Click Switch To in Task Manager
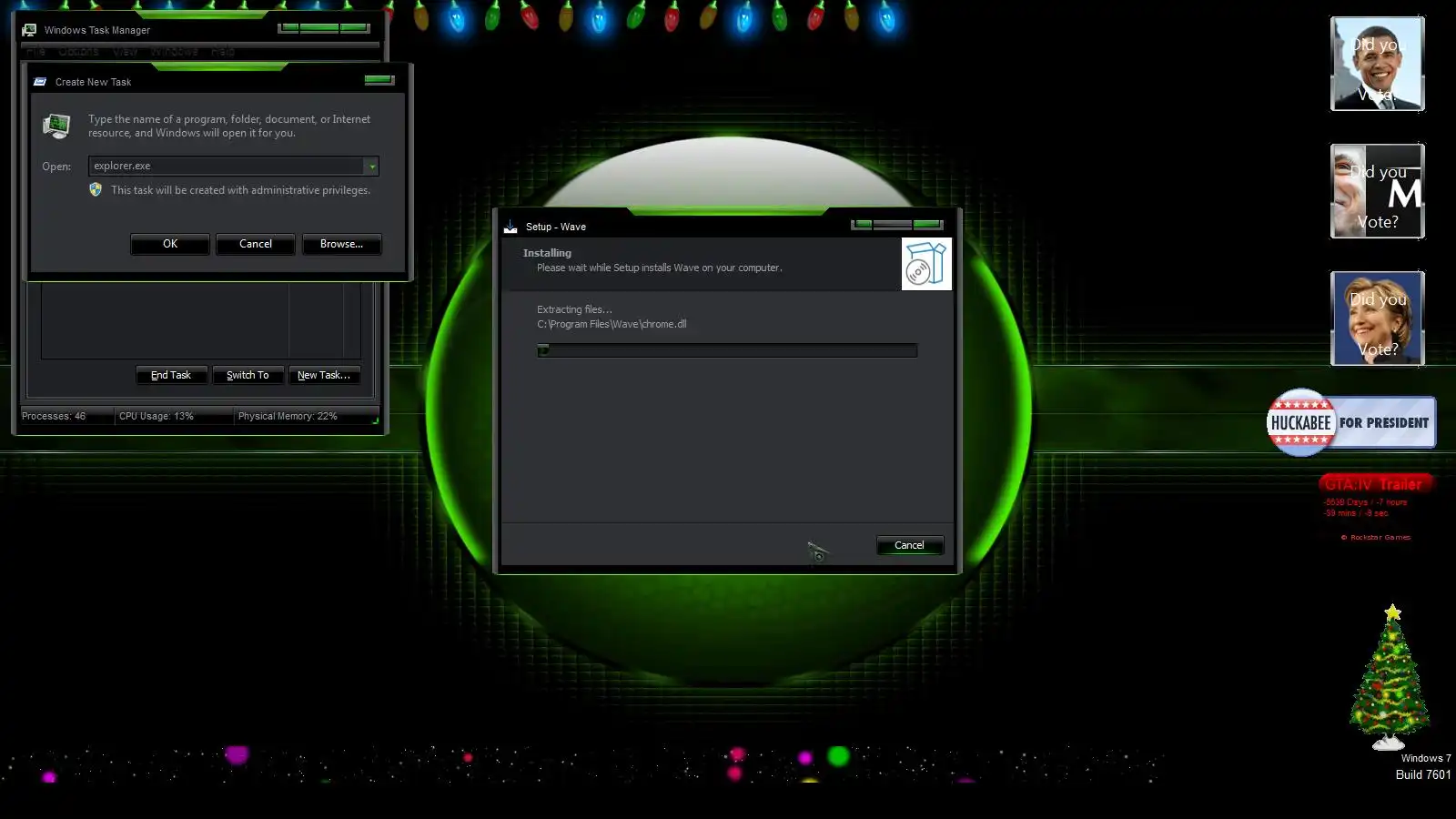 tap(248, 375)
